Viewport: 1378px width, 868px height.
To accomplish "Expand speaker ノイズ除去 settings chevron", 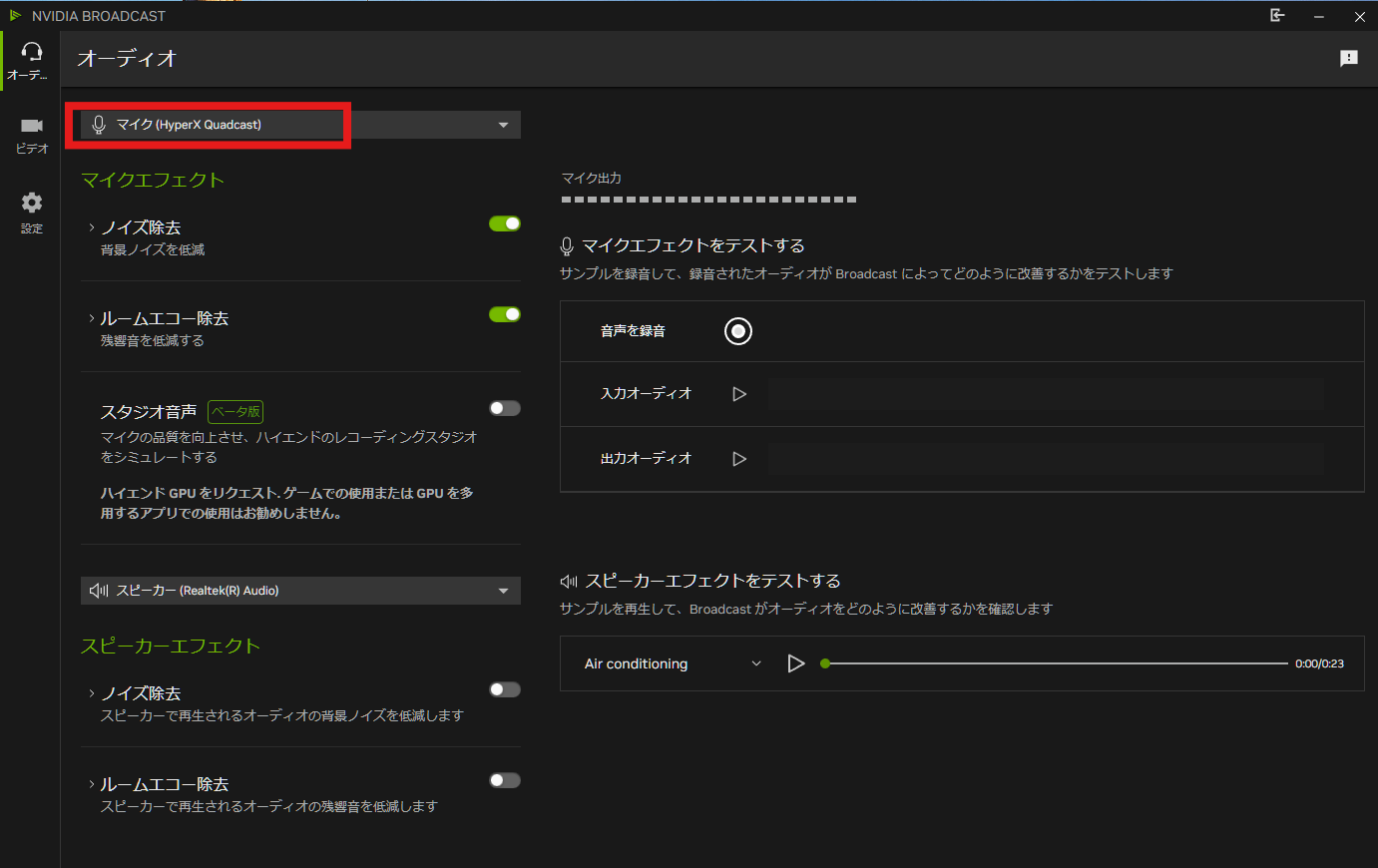I will pos(92,693).
